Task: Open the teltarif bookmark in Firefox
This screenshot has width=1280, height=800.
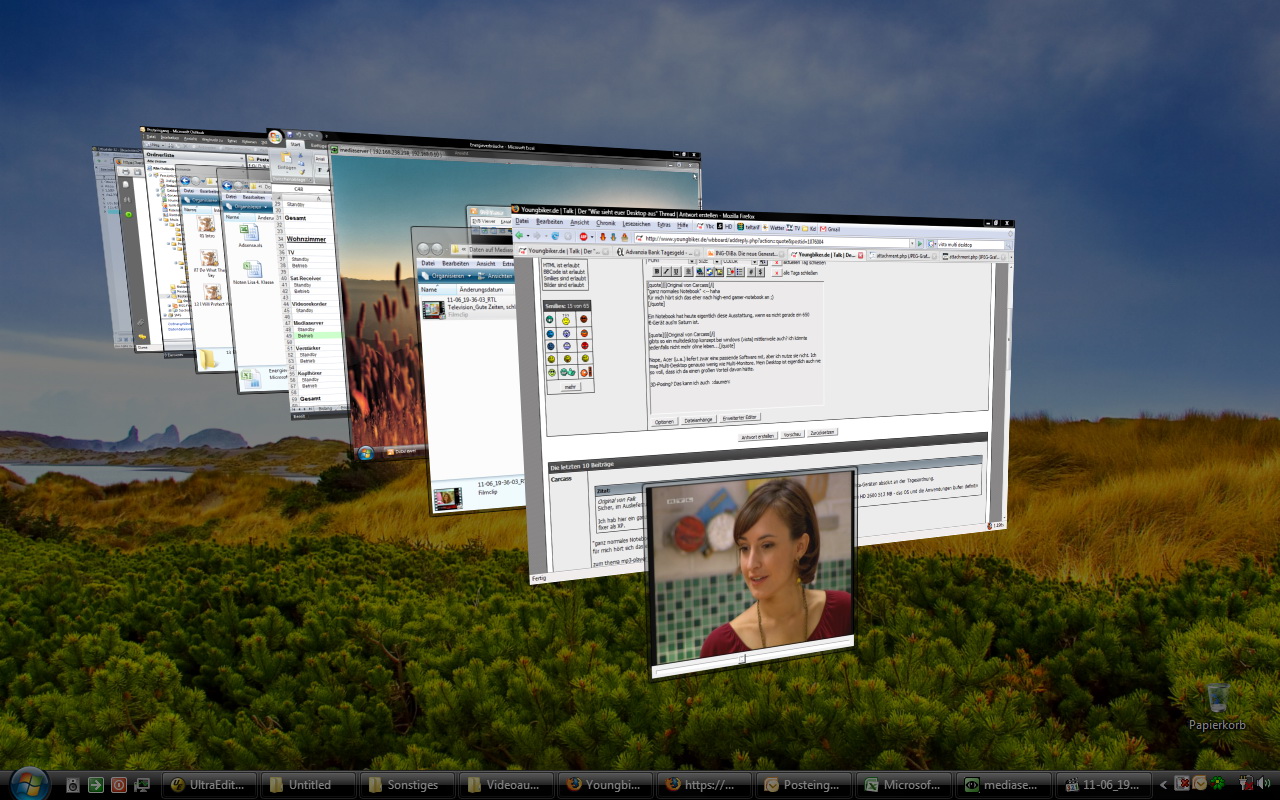Action: pyautogui.click(x=748, y=228)
